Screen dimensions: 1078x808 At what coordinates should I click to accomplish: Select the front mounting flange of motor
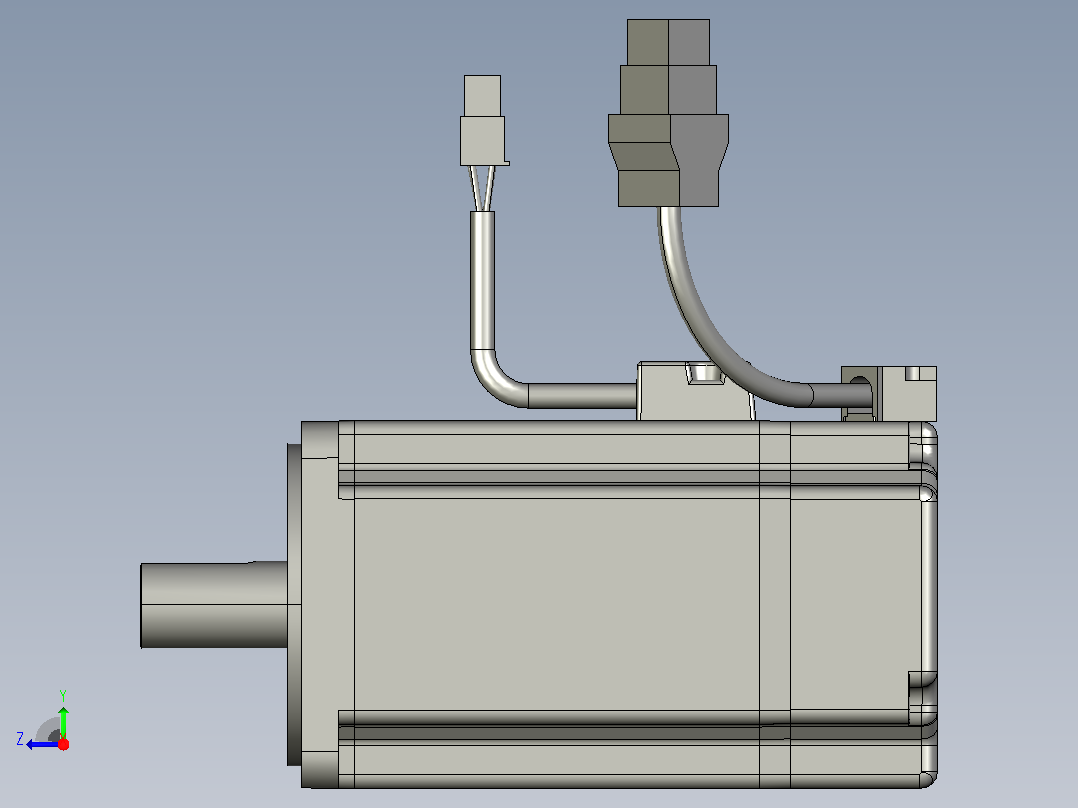click(320, 604)
